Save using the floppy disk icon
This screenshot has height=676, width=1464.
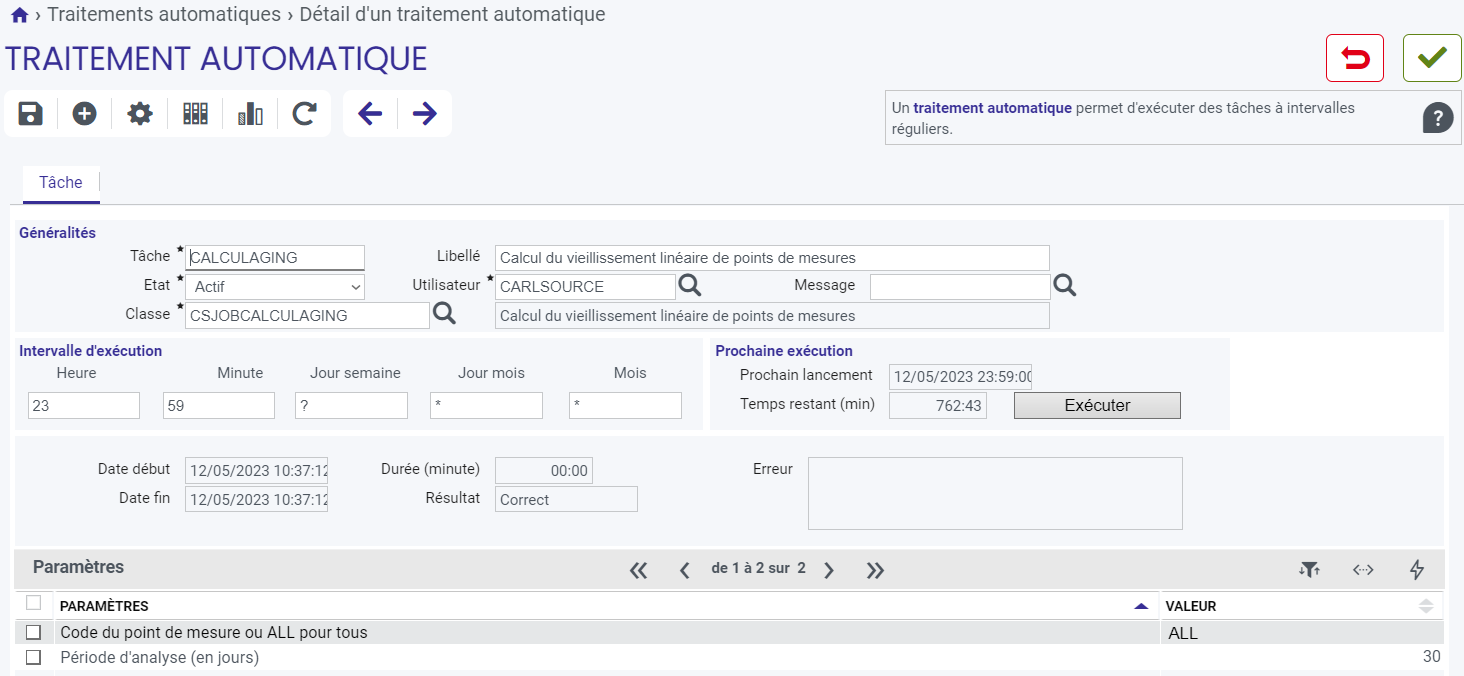click(x=31, y=114)
